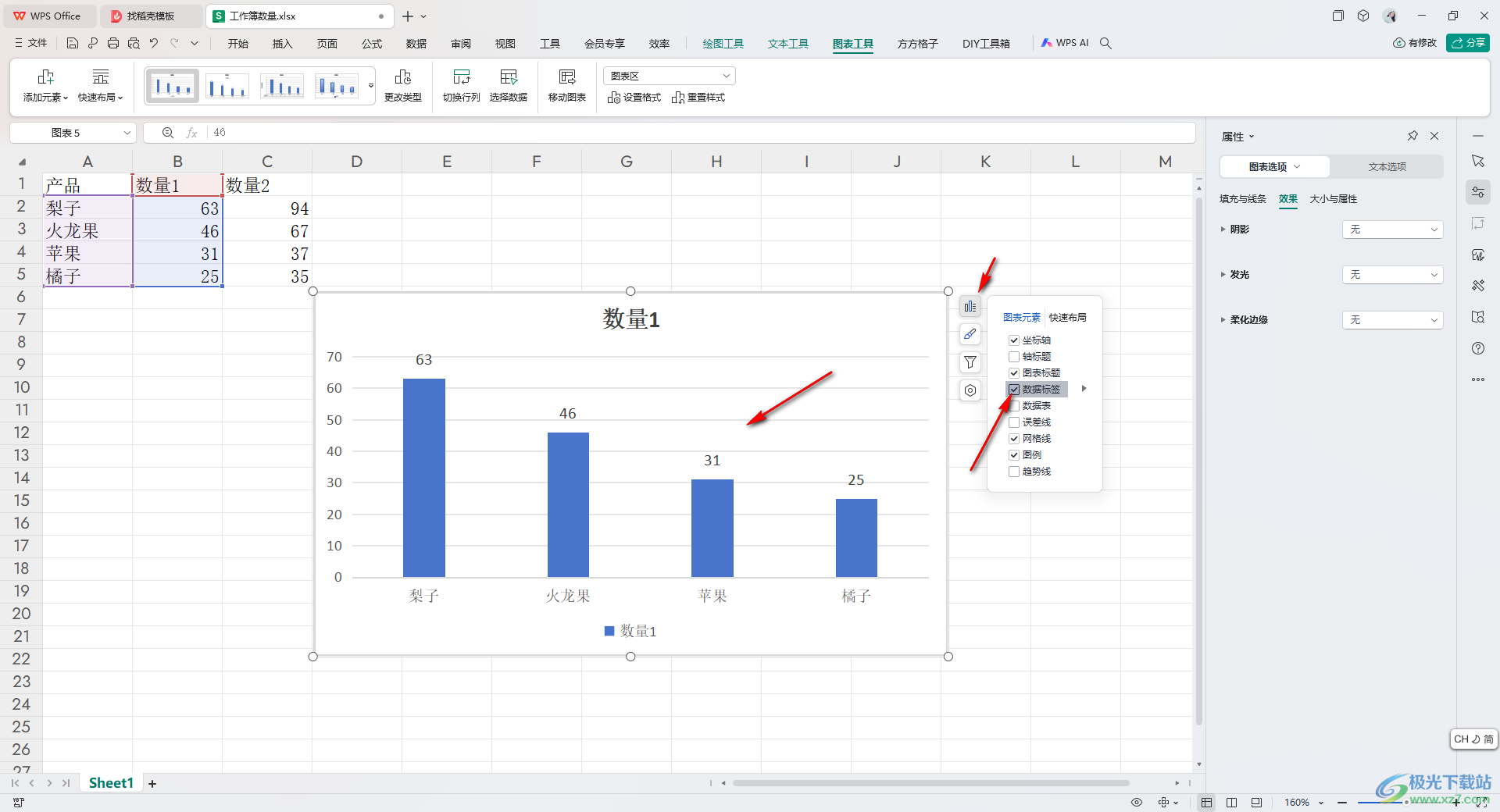Pin the Properties panel

coord(1412,136)
